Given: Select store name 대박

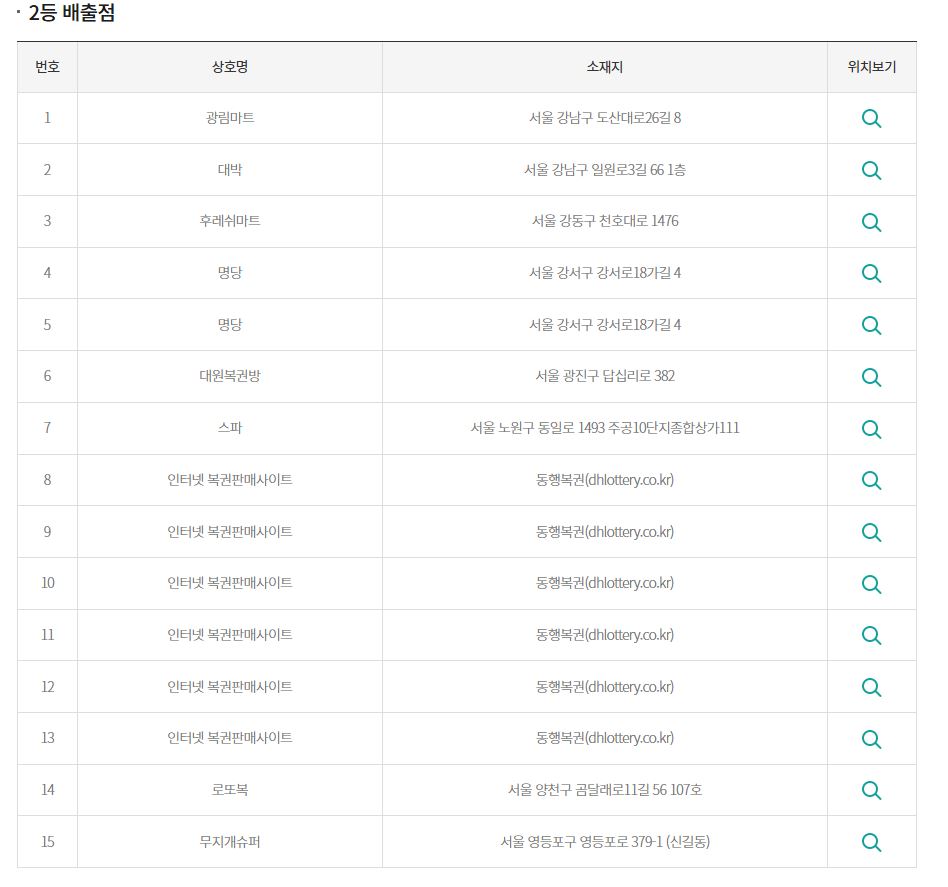Looking at the screenshot, I should [230, 170].
